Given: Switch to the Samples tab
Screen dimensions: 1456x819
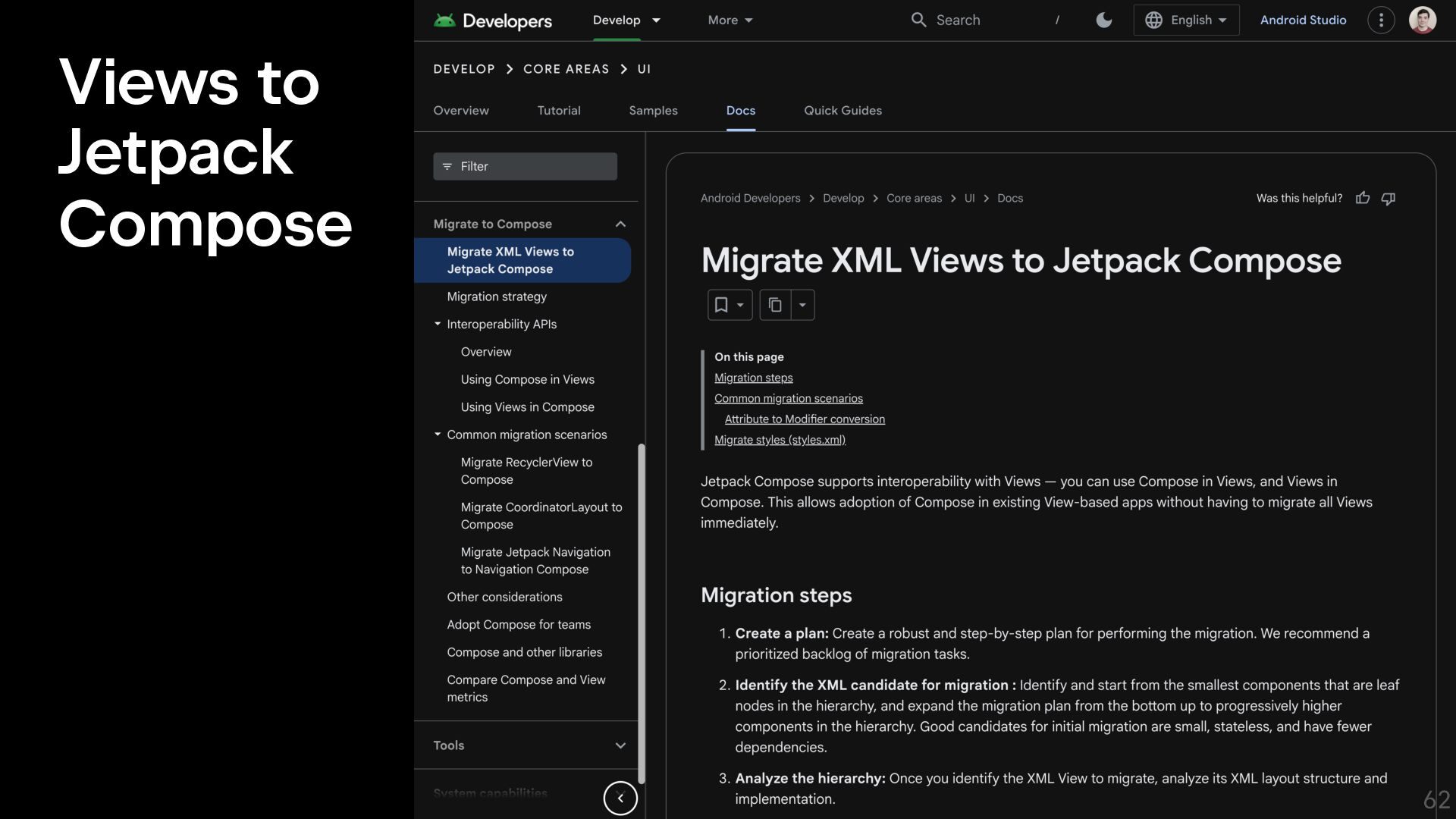Looking at the screenshot, I should [x=653, y=111].
